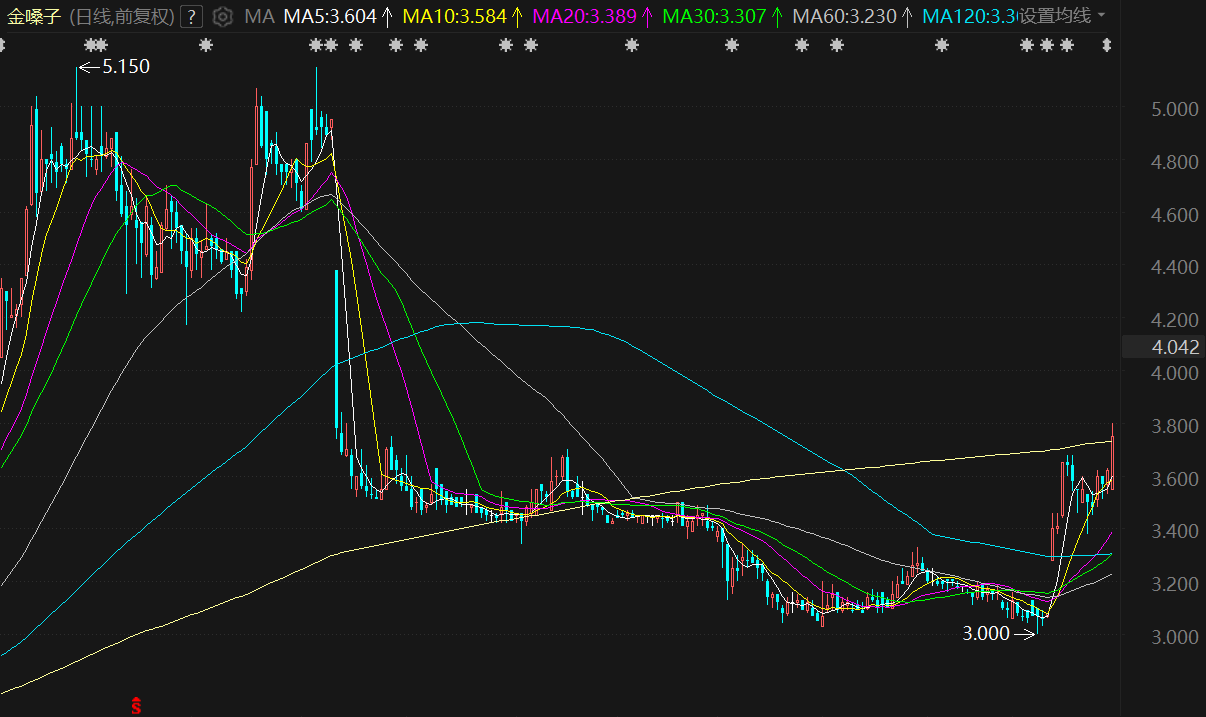Click the single star marker below the gear icon

(x=206, y=45)
